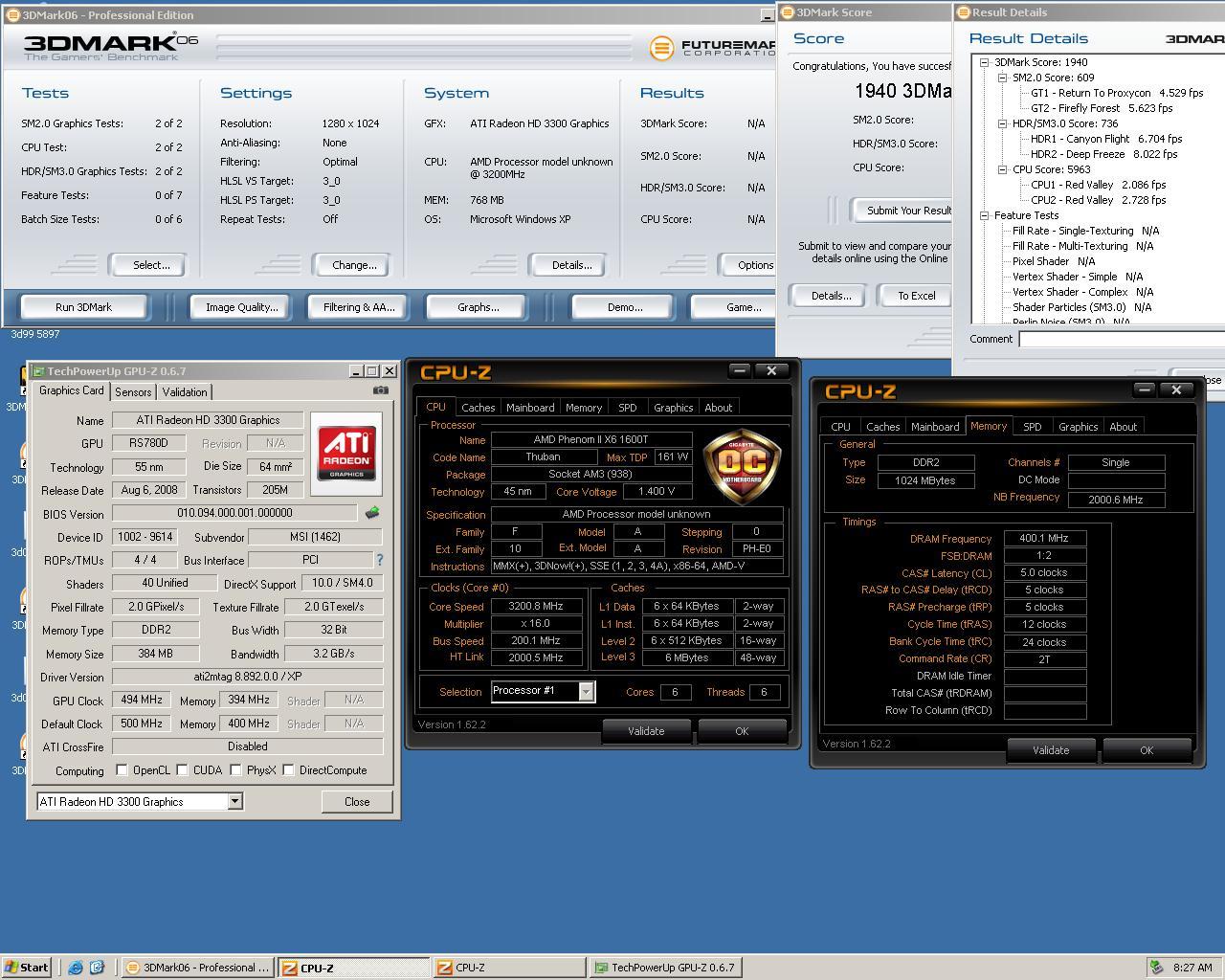
Task: Click the taskbar clock showing 8:27 AM
Action: (x=1192, y=968)
